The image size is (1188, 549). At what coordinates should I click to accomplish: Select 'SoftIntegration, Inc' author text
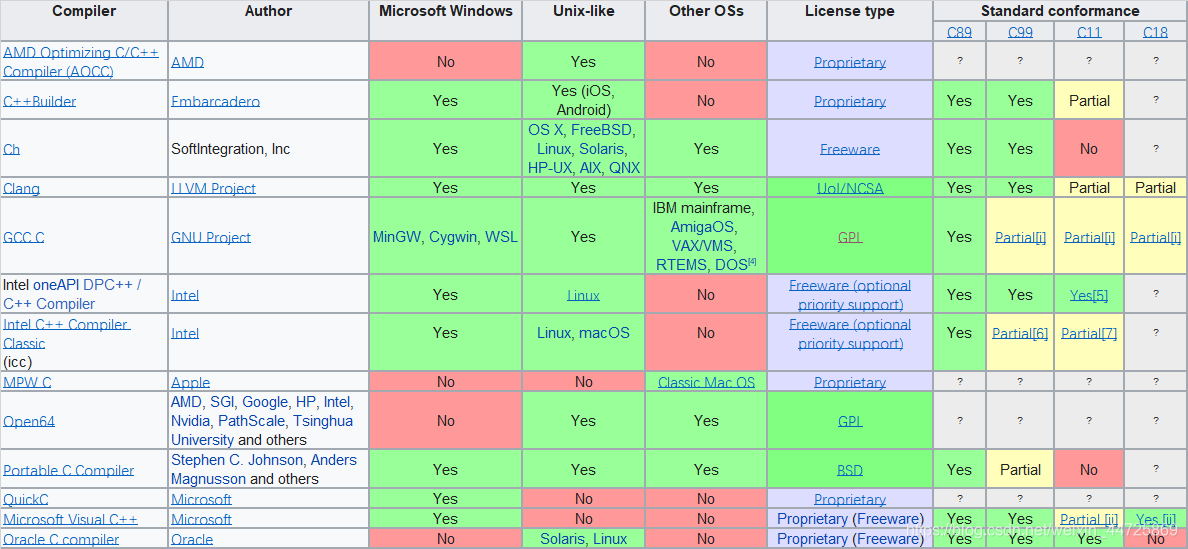pyautogui.click(x=230, y=149)
